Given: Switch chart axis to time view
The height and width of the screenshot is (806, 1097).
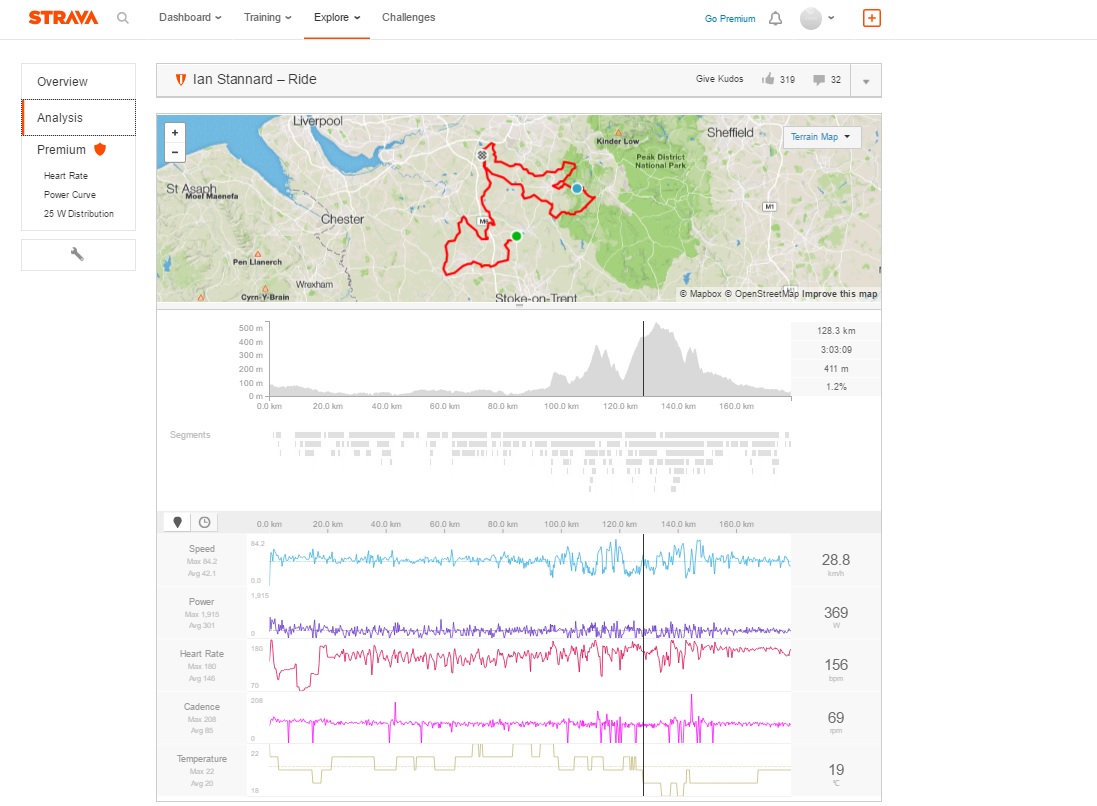Looking at the screenshot, I should [x=204, y=522].
